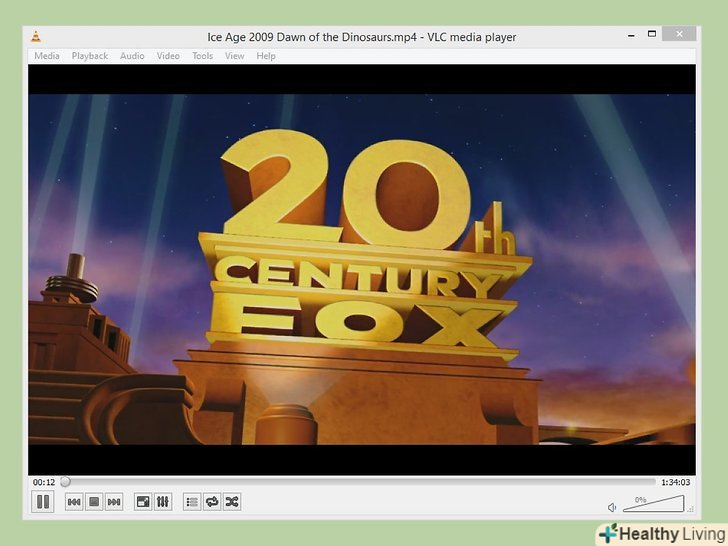
Task: Toggle random shuffle playback
Action: [232, 502]
